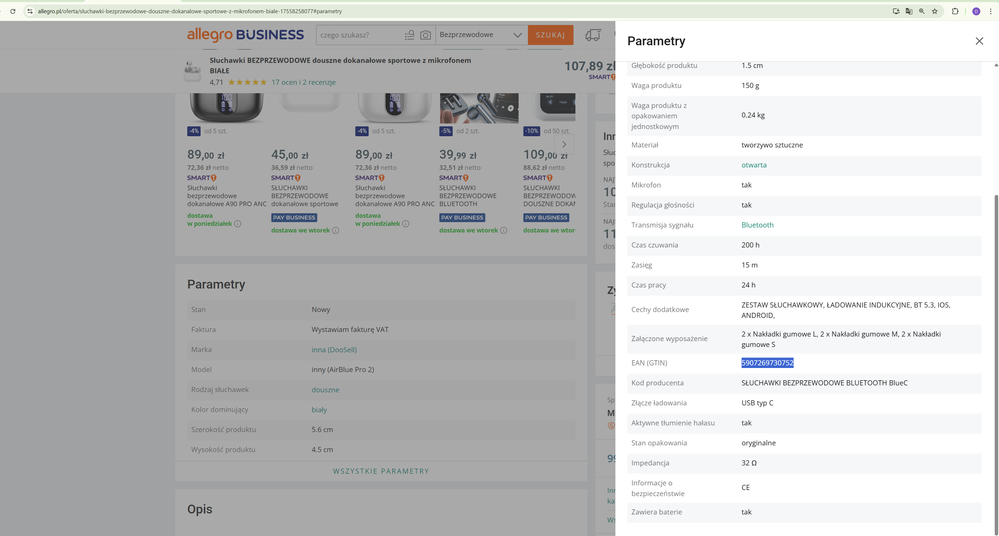Reload the page with browser refresh icon
The image size is (999, 536).
(x=13, y=11)
